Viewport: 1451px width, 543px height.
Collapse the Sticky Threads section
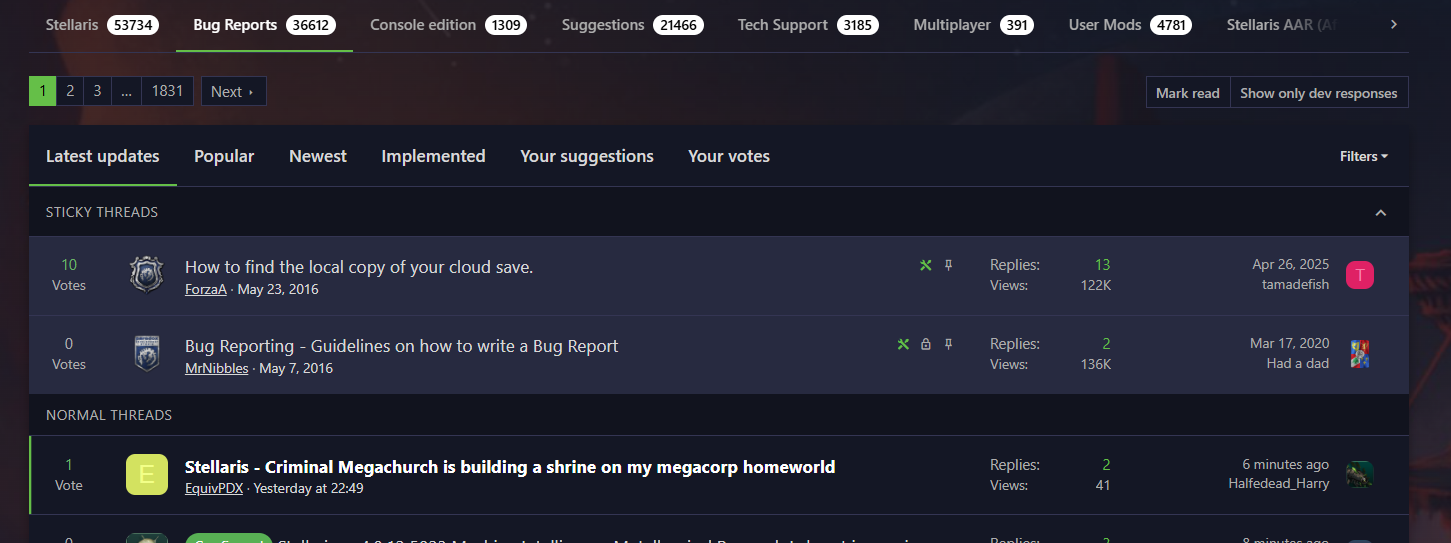pos(1381,213)
